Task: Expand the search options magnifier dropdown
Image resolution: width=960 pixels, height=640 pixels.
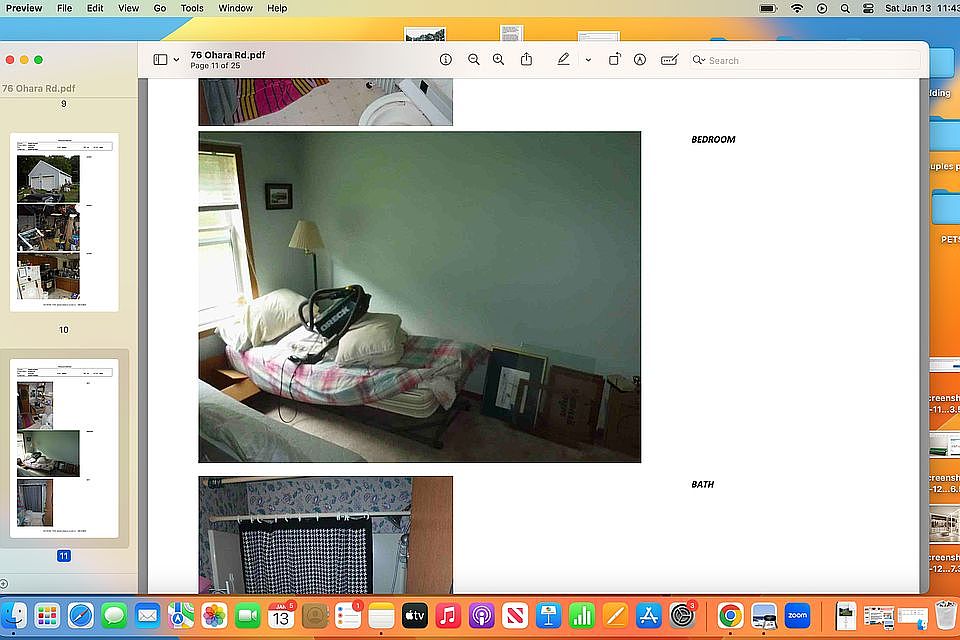Action: [x=698, y=60]
